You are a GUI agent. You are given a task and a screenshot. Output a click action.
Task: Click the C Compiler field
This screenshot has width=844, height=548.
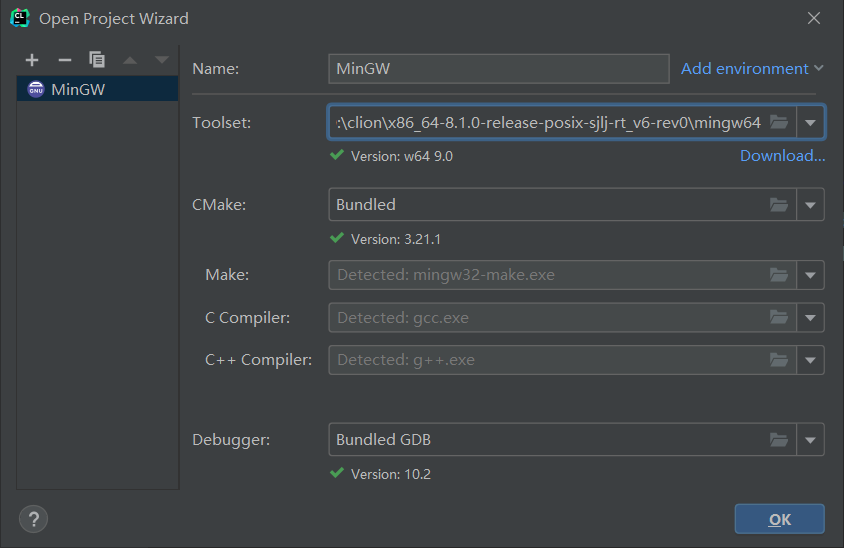(x=548, y=318)
